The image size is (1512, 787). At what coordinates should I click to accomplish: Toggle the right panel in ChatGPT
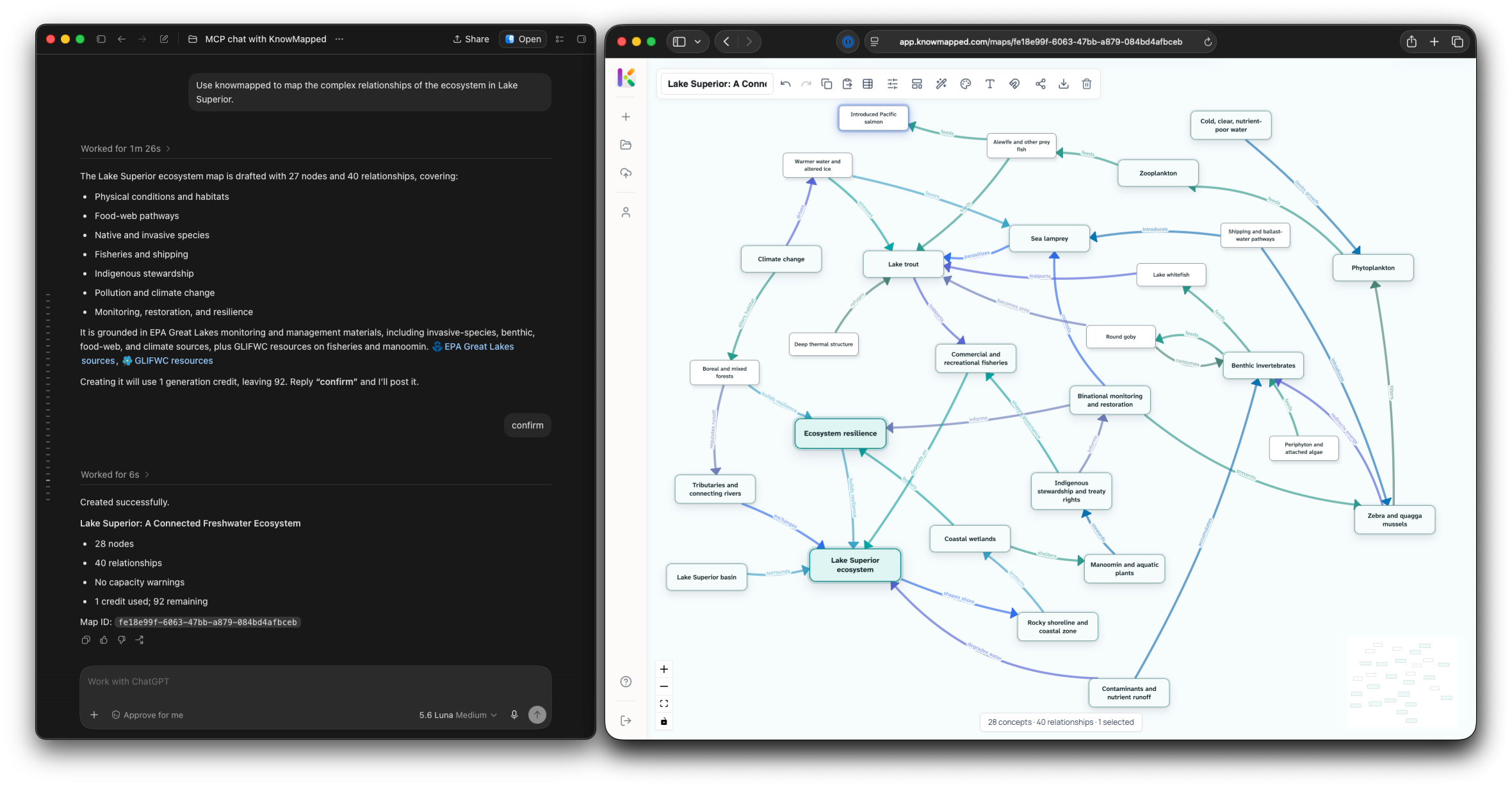click(581, 39)
